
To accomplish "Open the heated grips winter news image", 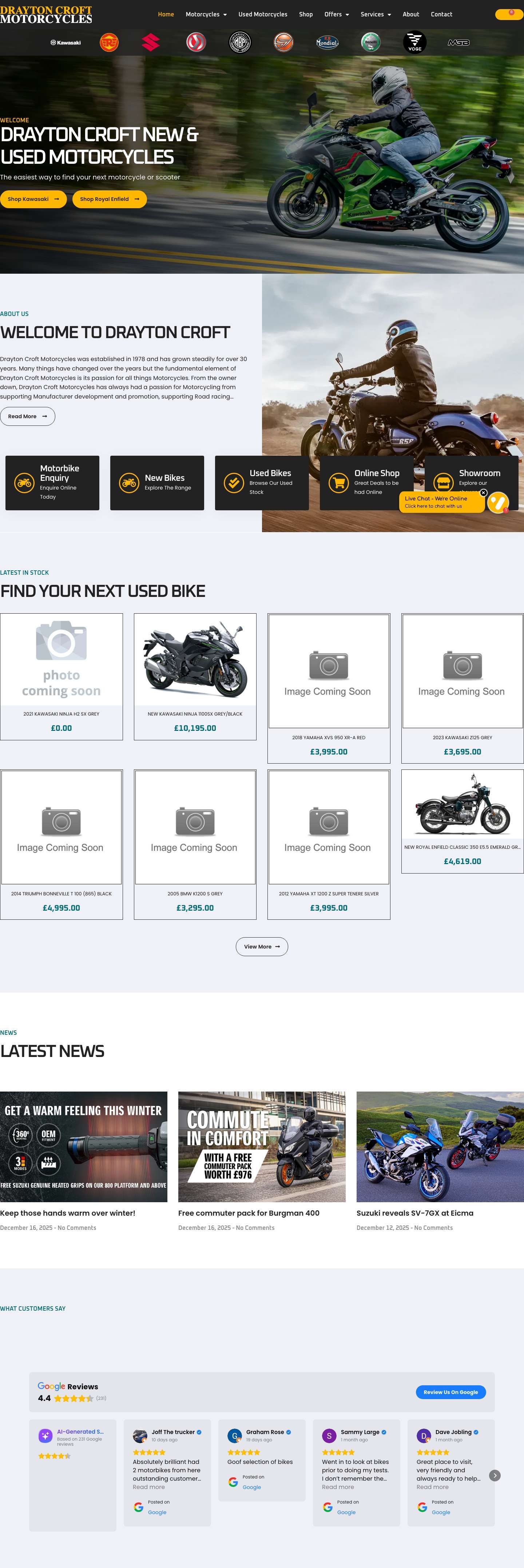I will tap(83, 1147).
